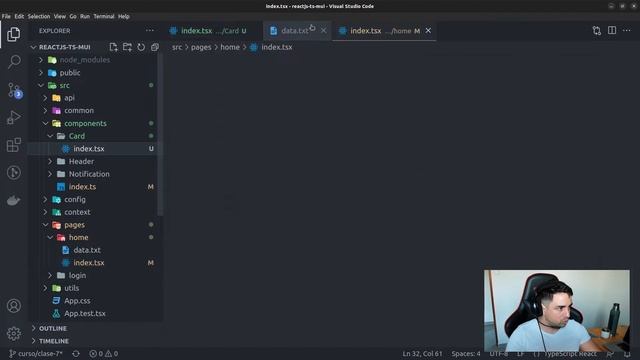Click the pages breadcrumb segment
Screen dimensions: 640x360
[x=201, y=47]
